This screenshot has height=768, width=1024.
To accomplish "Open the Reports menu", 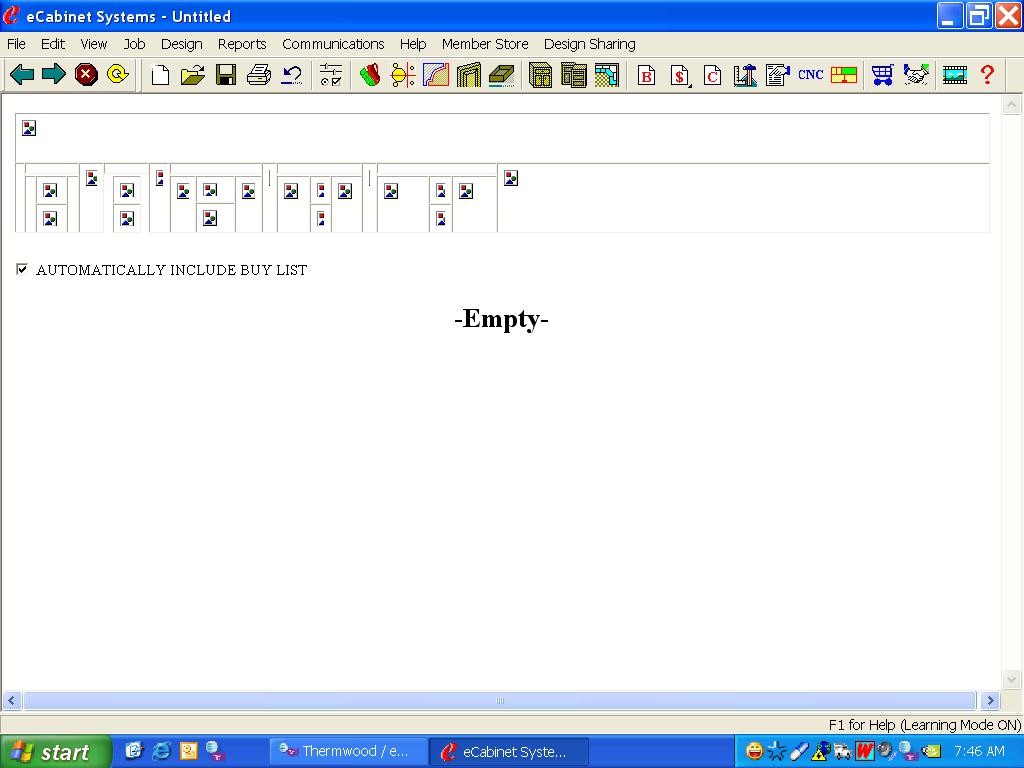I will pos(242,44).
